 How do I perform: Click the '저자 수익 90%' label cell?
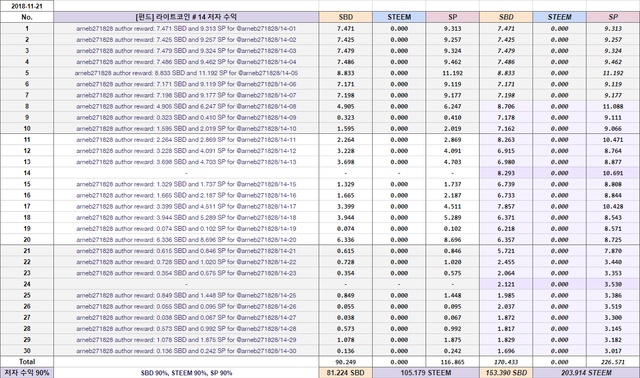click(27, 373)
